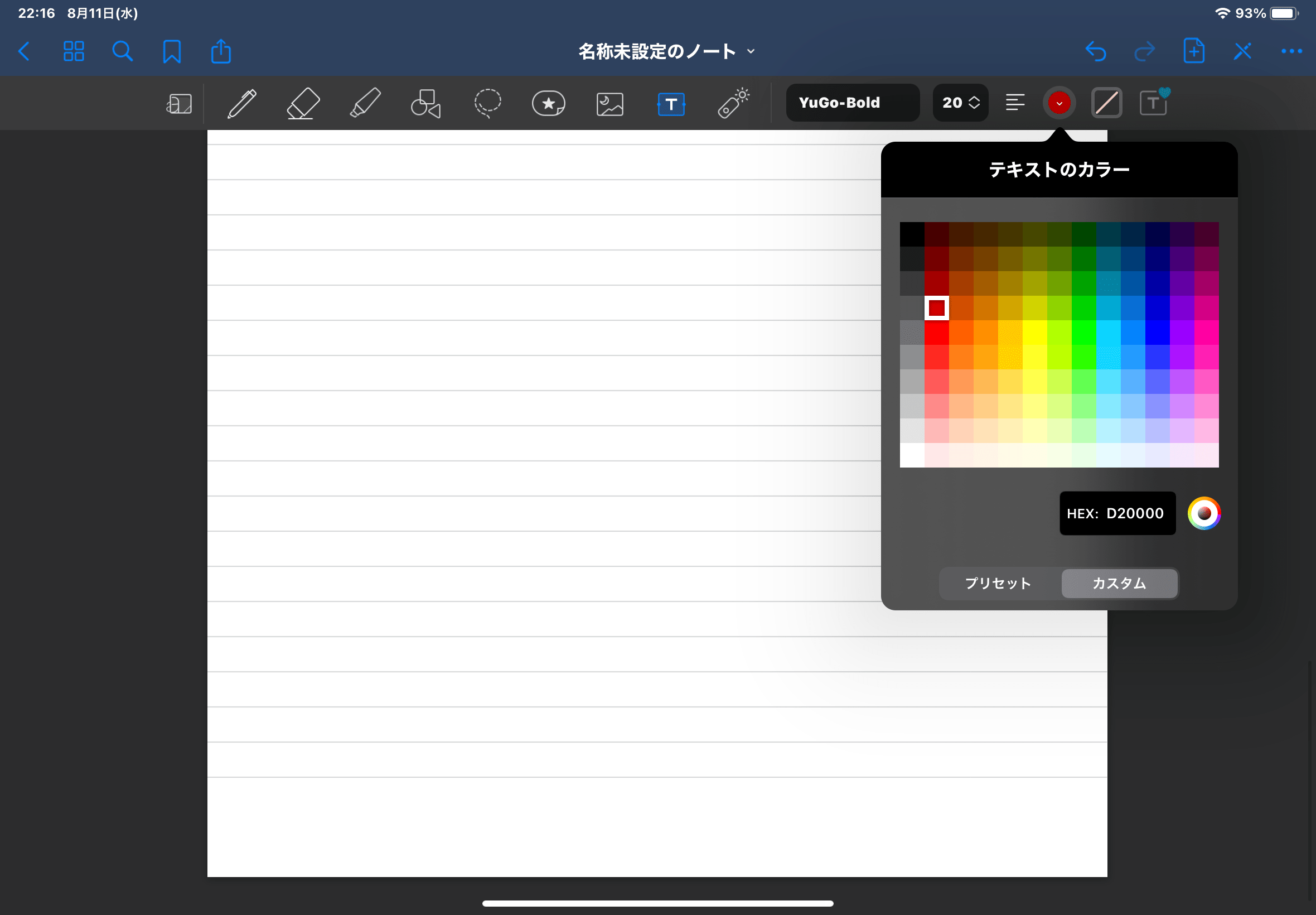Image resolution: width=1316 pixels, height=915 pixels.
Task: Select the Lasso tool
Action: coord(487,104)
